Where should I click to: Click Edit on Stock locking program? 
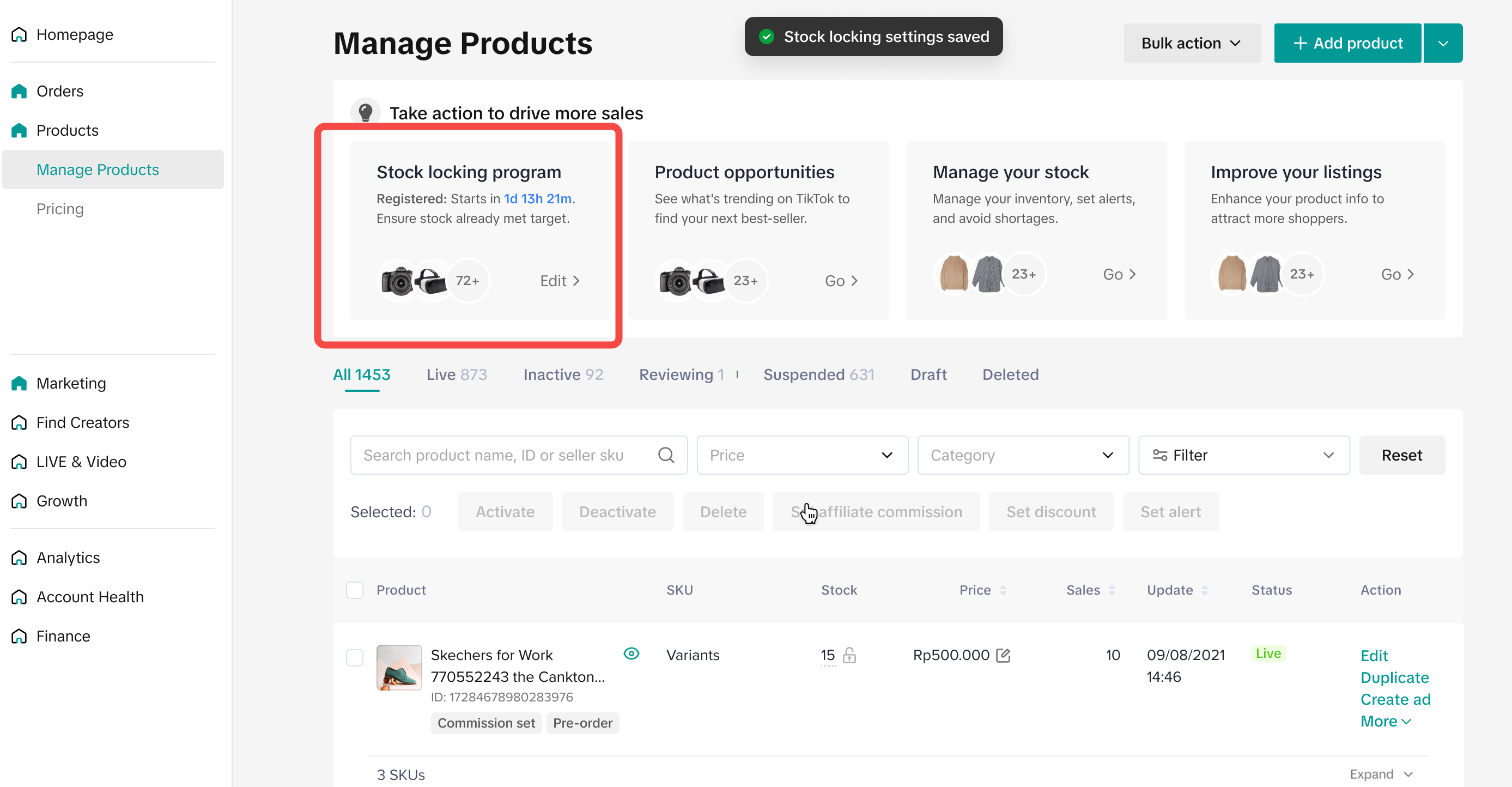560,281
